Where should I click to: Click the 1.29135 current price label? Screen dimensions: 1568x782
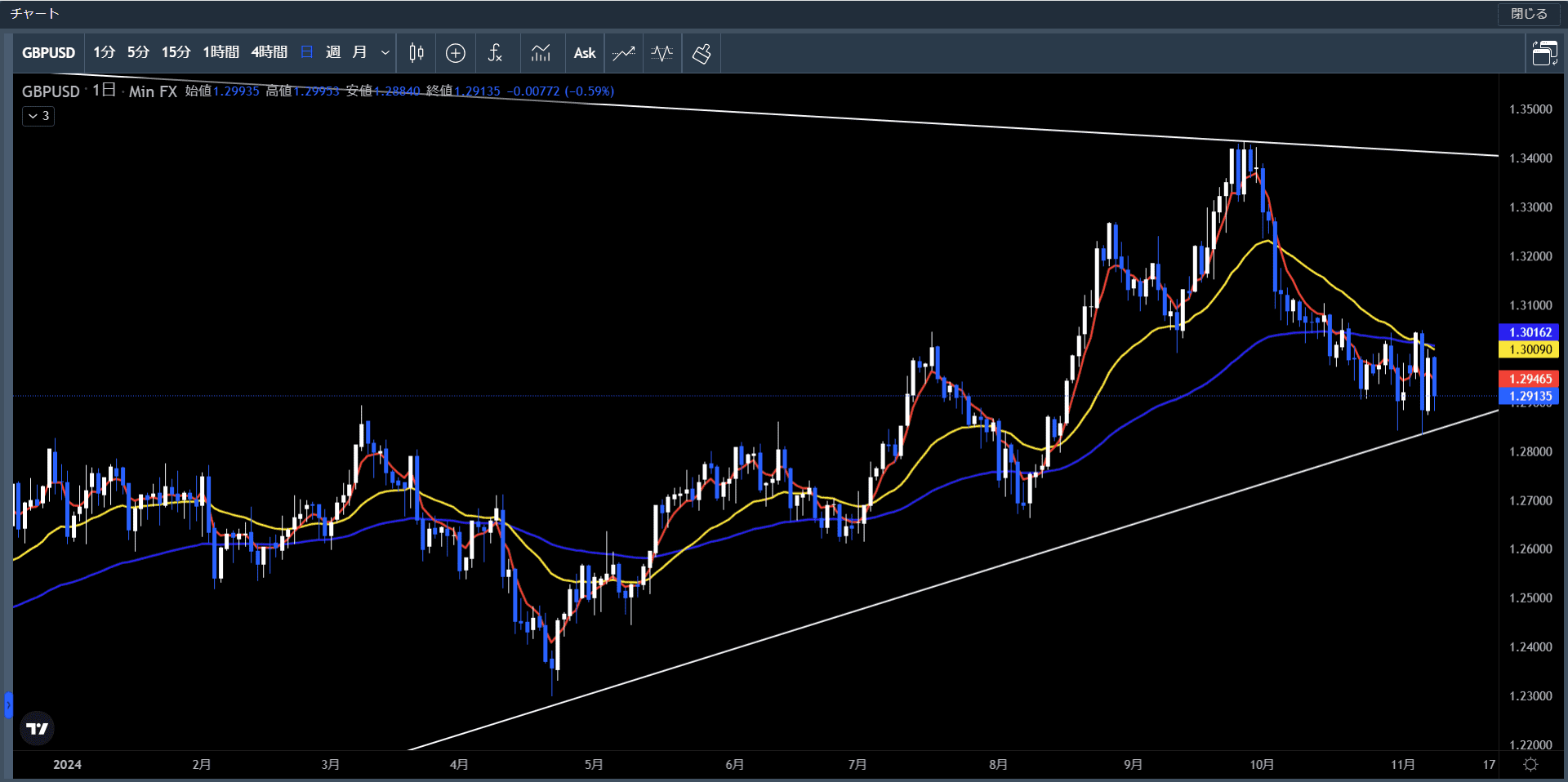coord(1530,396)
